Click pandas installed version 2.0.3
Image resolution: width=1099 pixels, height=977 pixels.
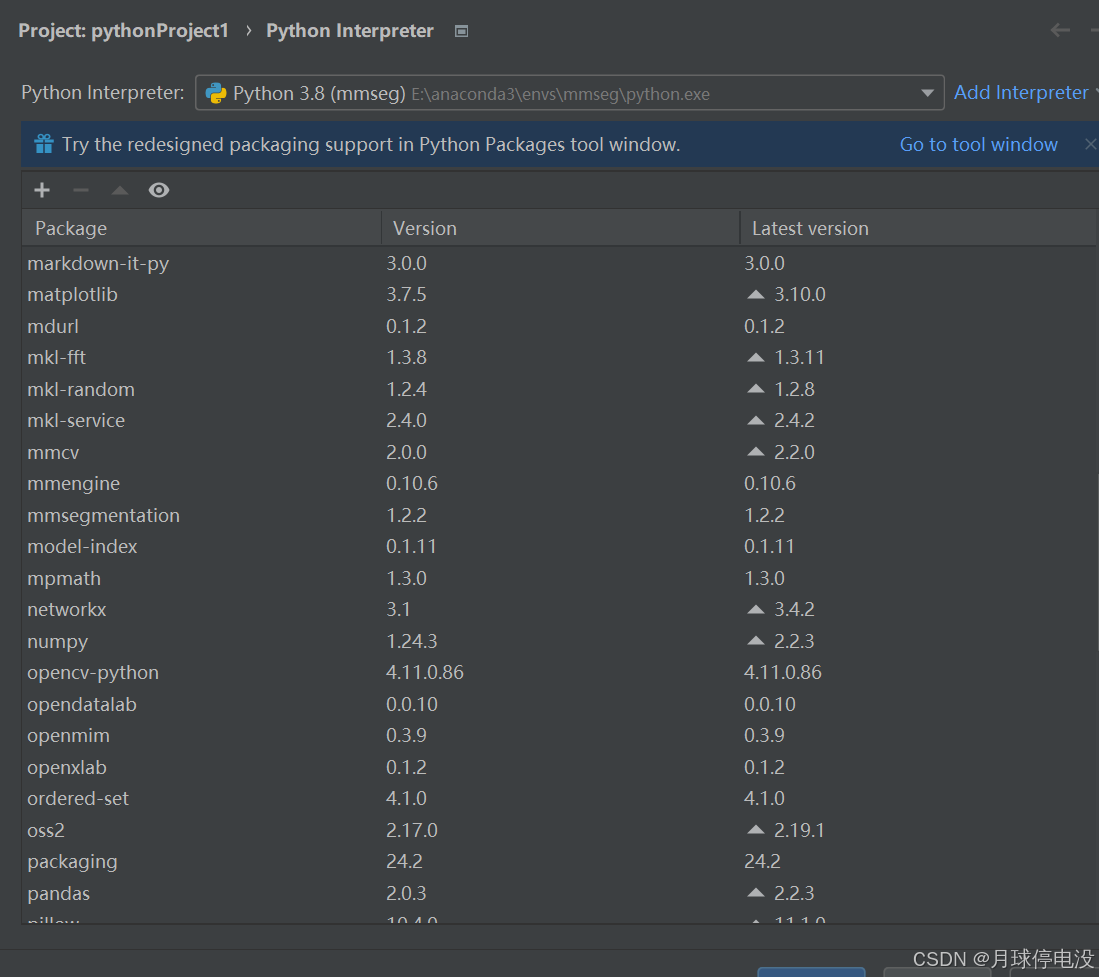point(406,893)
